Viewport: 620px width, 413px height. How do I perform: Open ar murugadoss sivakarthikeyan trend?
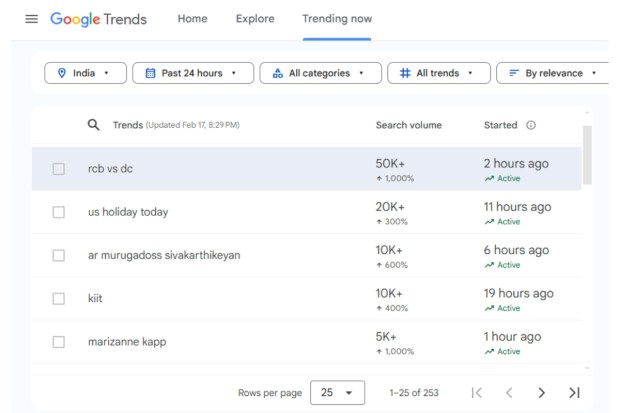[164, 255]
